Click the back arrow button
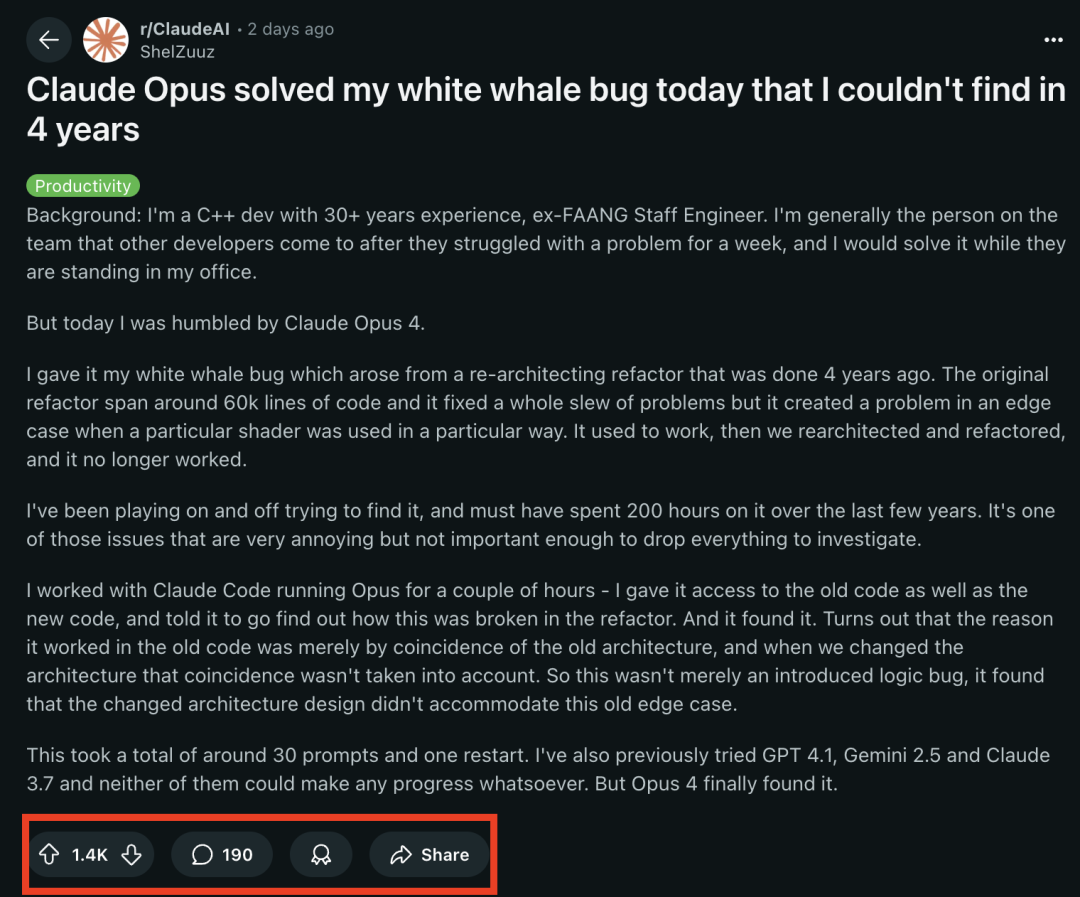The image size is (1080, 897). (x=49, y=40)
